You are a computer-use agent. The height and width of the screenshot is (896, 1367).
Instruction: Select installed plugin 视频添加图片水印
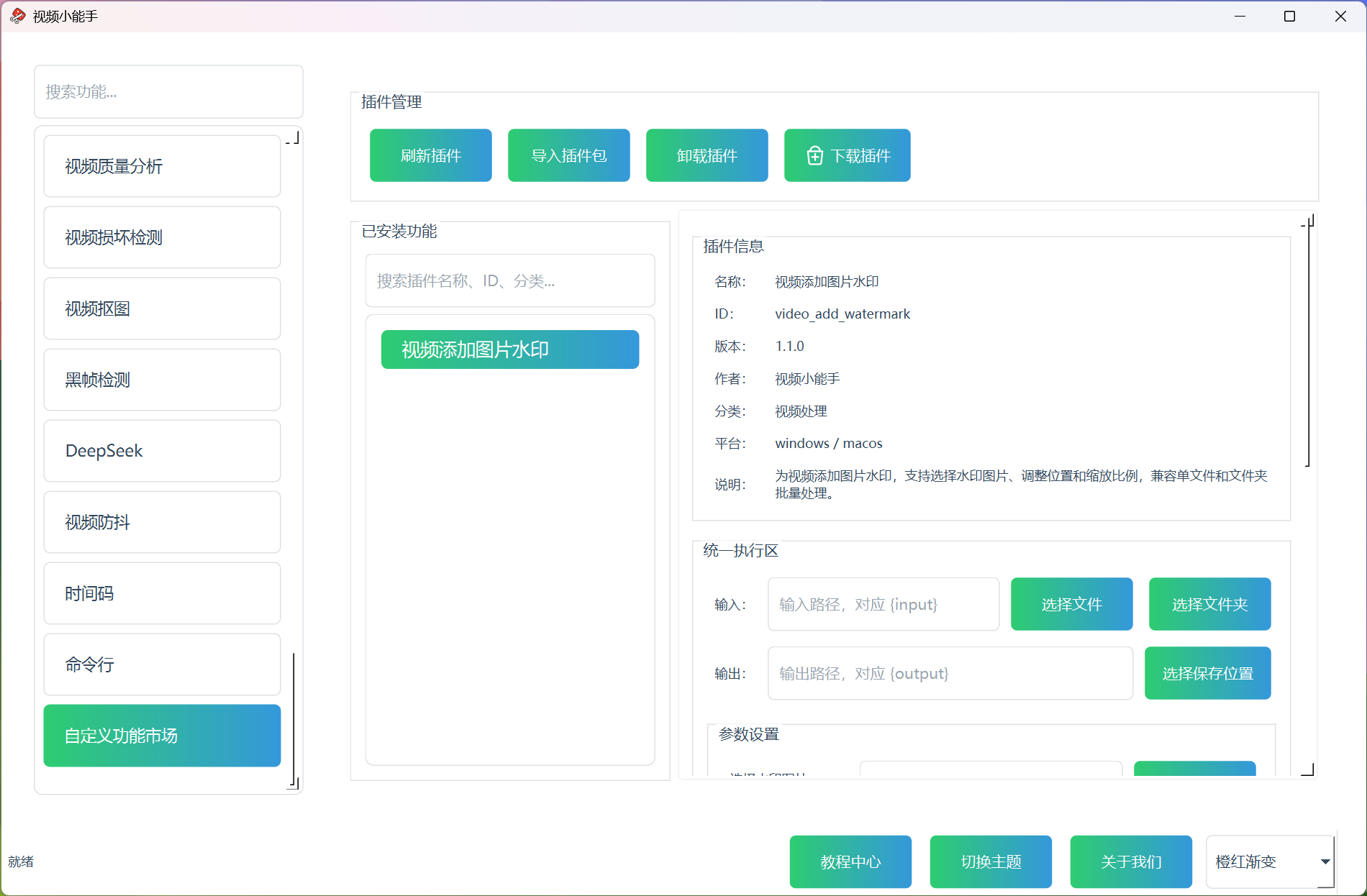pos(510,349)
